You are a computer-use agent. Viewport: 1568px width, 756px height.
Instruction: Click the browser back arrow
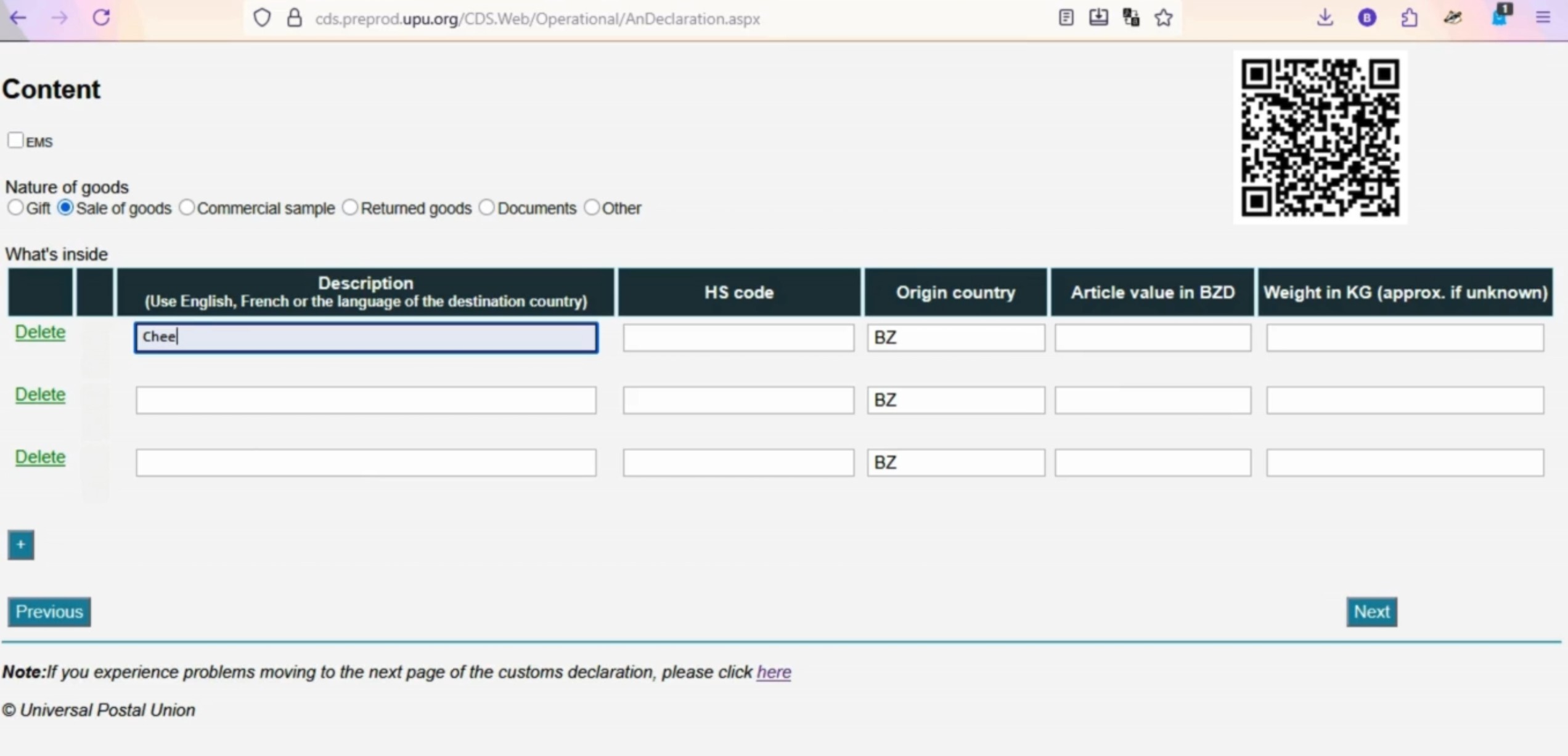point(18,18)
